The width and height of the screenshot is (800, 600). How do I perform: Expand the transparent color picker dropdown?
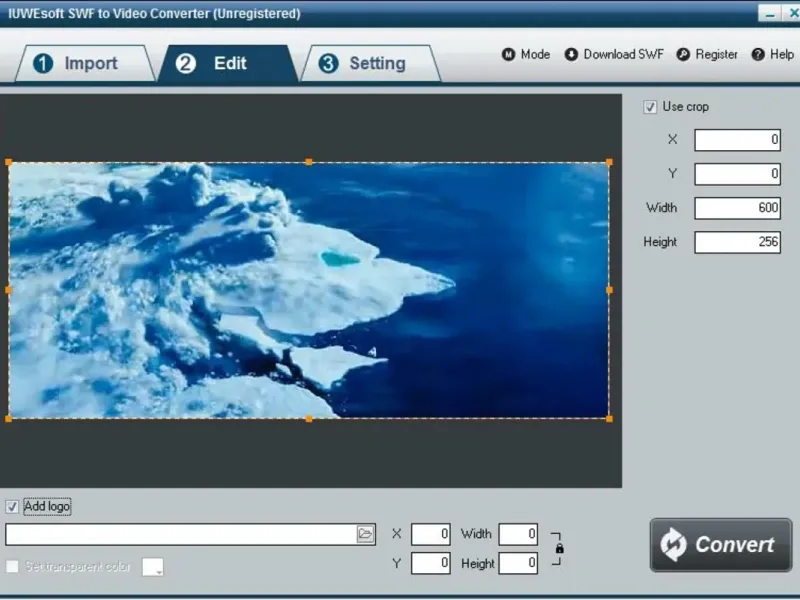[x=153, y=567]
